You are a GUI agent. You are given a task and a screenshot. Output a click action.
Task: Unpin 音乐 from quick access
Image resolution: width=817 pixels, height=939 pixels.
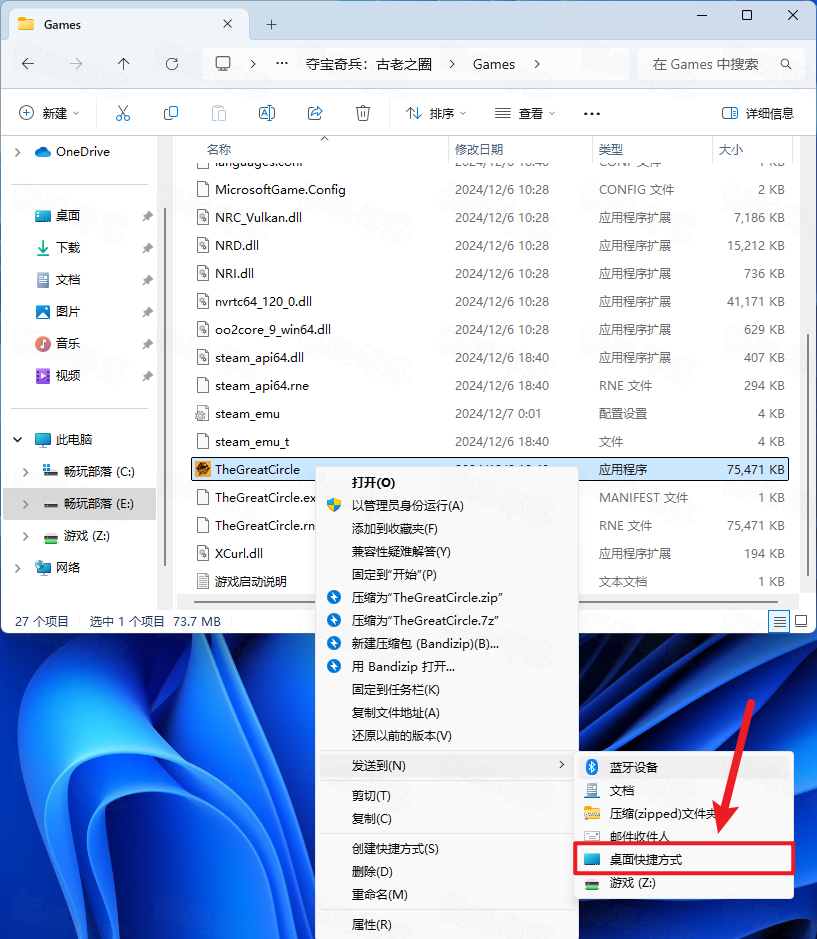pos(147,344)
